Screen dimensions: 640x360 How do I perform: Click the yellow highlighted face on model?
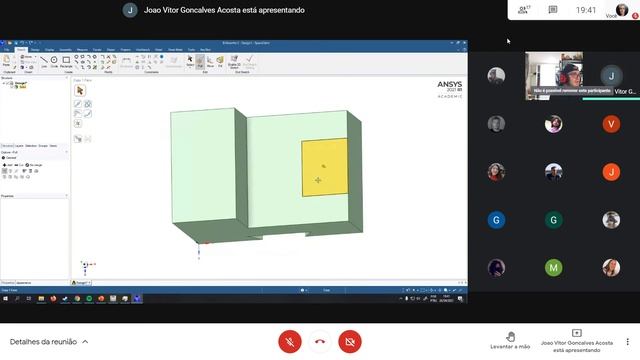pyautogui.click(x=324, y=167)
